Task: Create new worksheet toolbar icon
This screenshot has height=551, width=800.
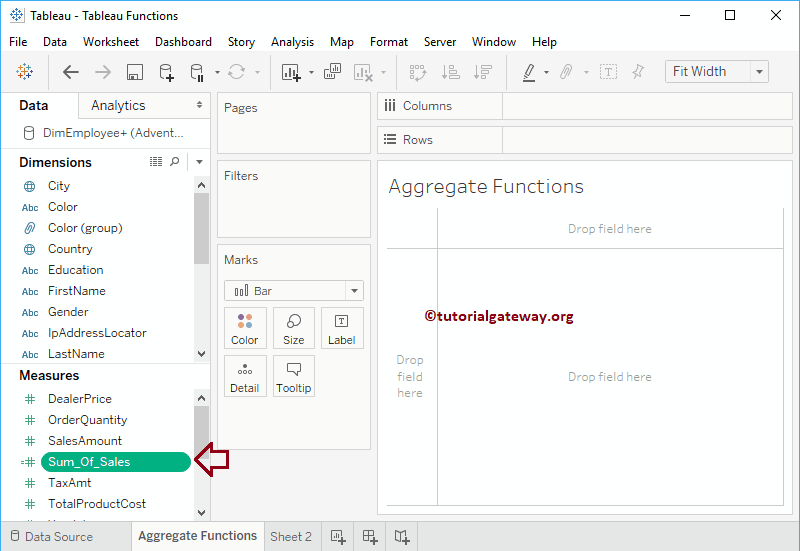Action: (x=291, y=72)
